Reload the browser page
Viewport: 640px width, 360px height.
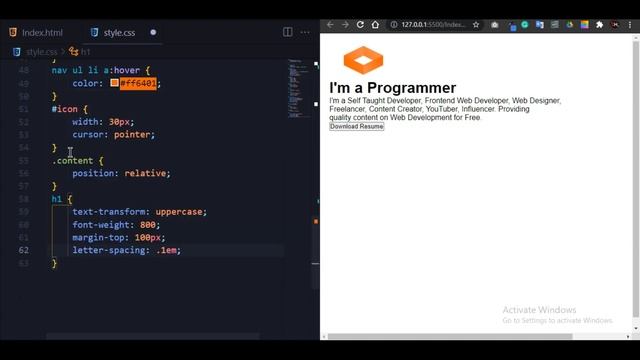tap(360, 25)
